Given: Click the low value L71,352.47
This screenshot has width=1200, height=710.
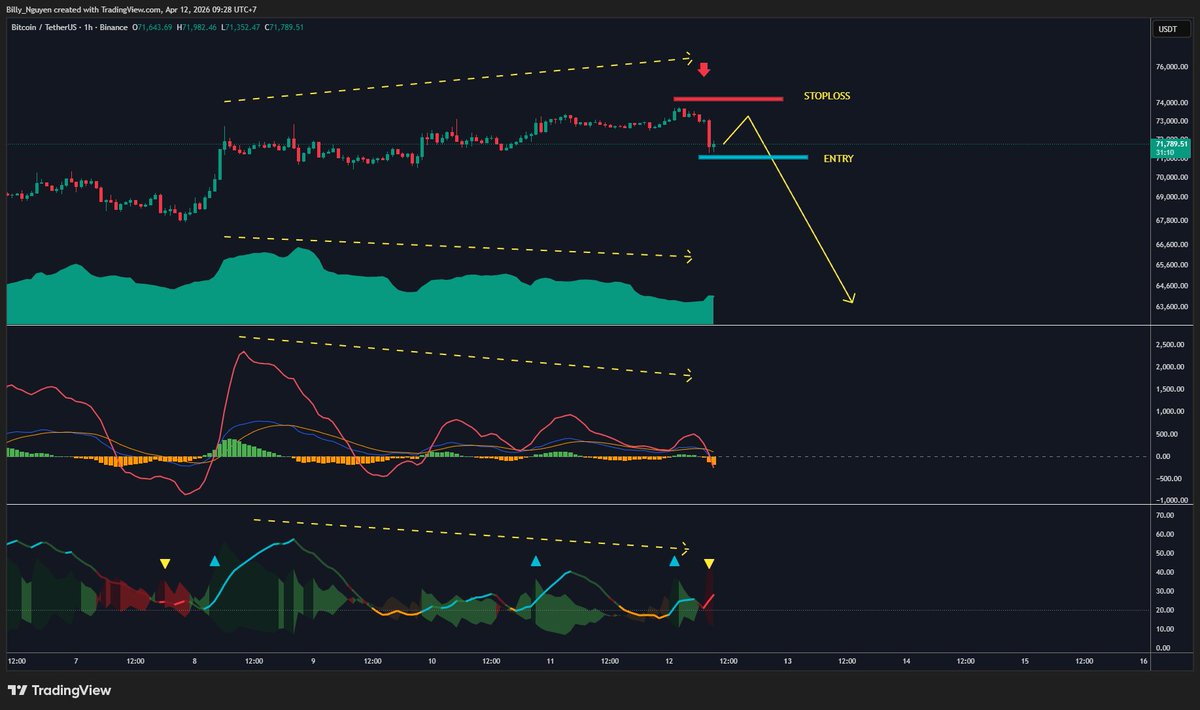Looking at the screenshot, I should [242, 28].
